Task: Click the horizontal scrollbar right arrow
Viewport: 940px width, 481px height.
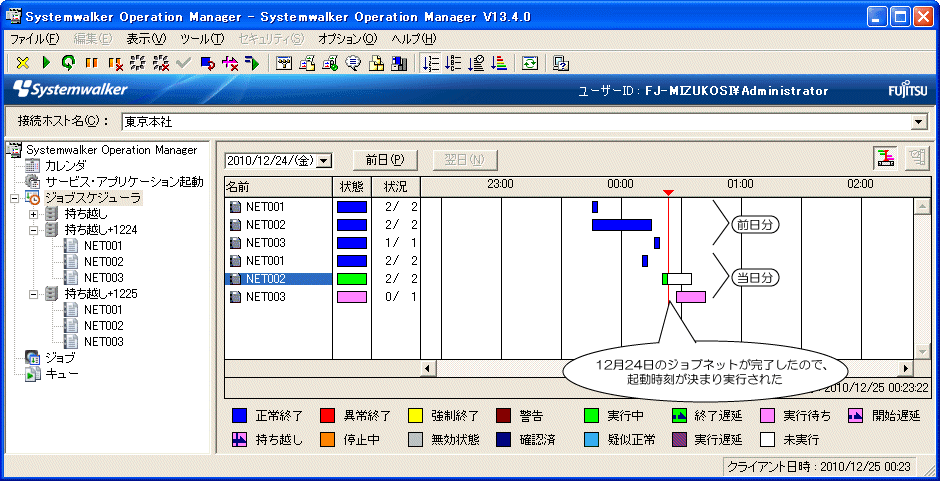Action: point(906,368)
